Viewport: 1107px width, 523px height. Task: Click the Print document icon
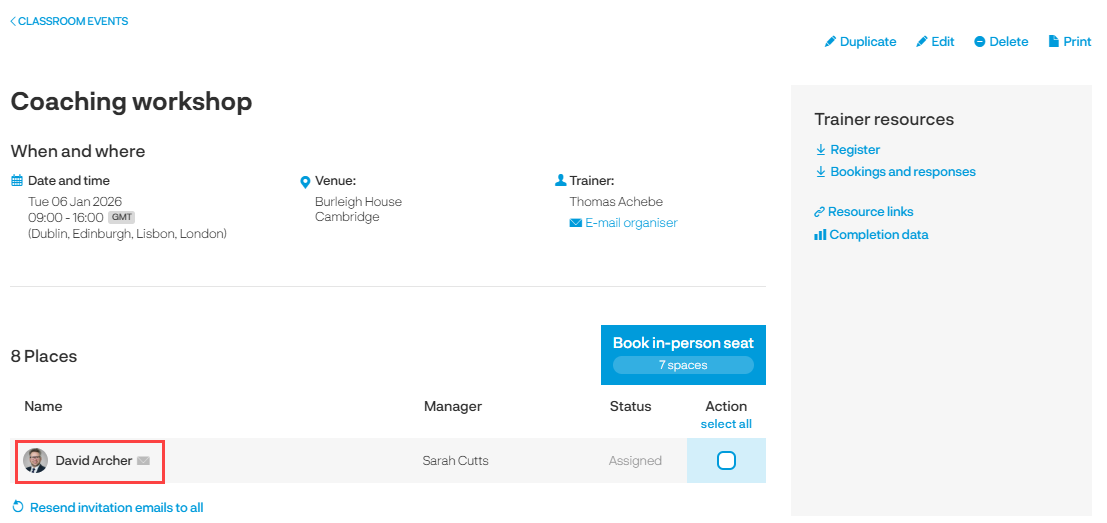[1053, 42]
